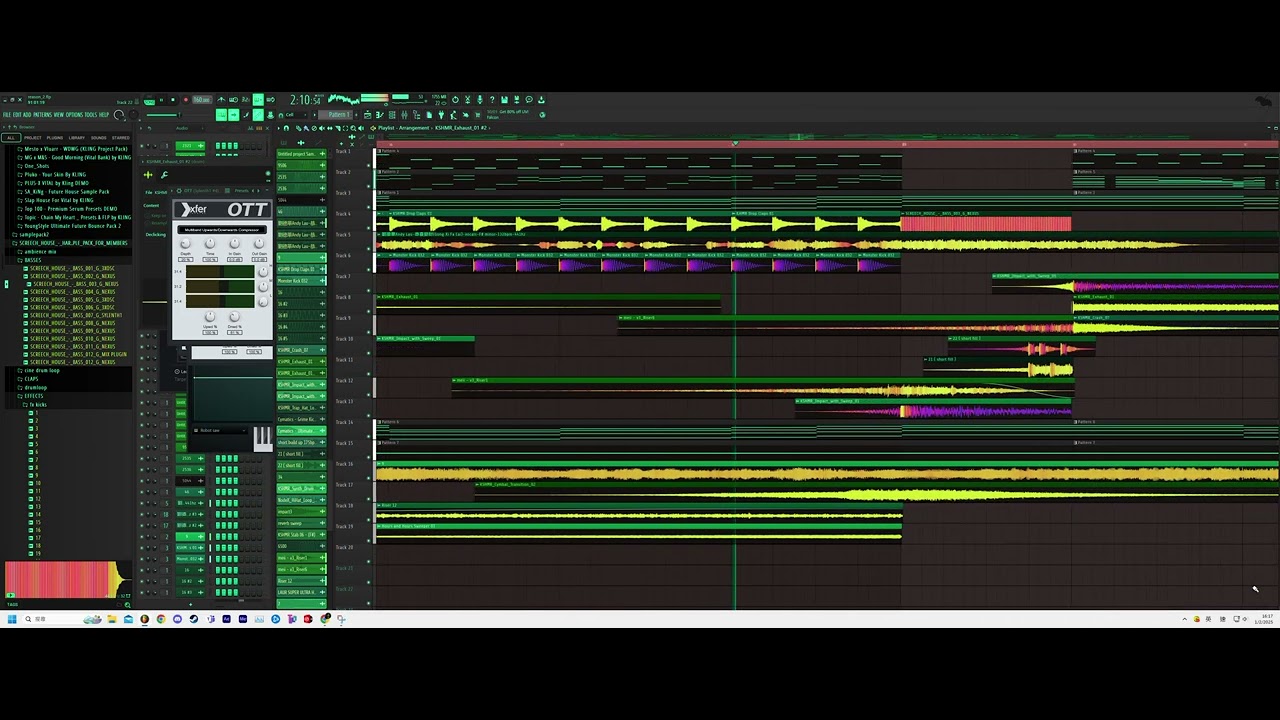Open the OPTIONS menu
The width and height of the screenshot is (1280, 720).
coord(74,114)
